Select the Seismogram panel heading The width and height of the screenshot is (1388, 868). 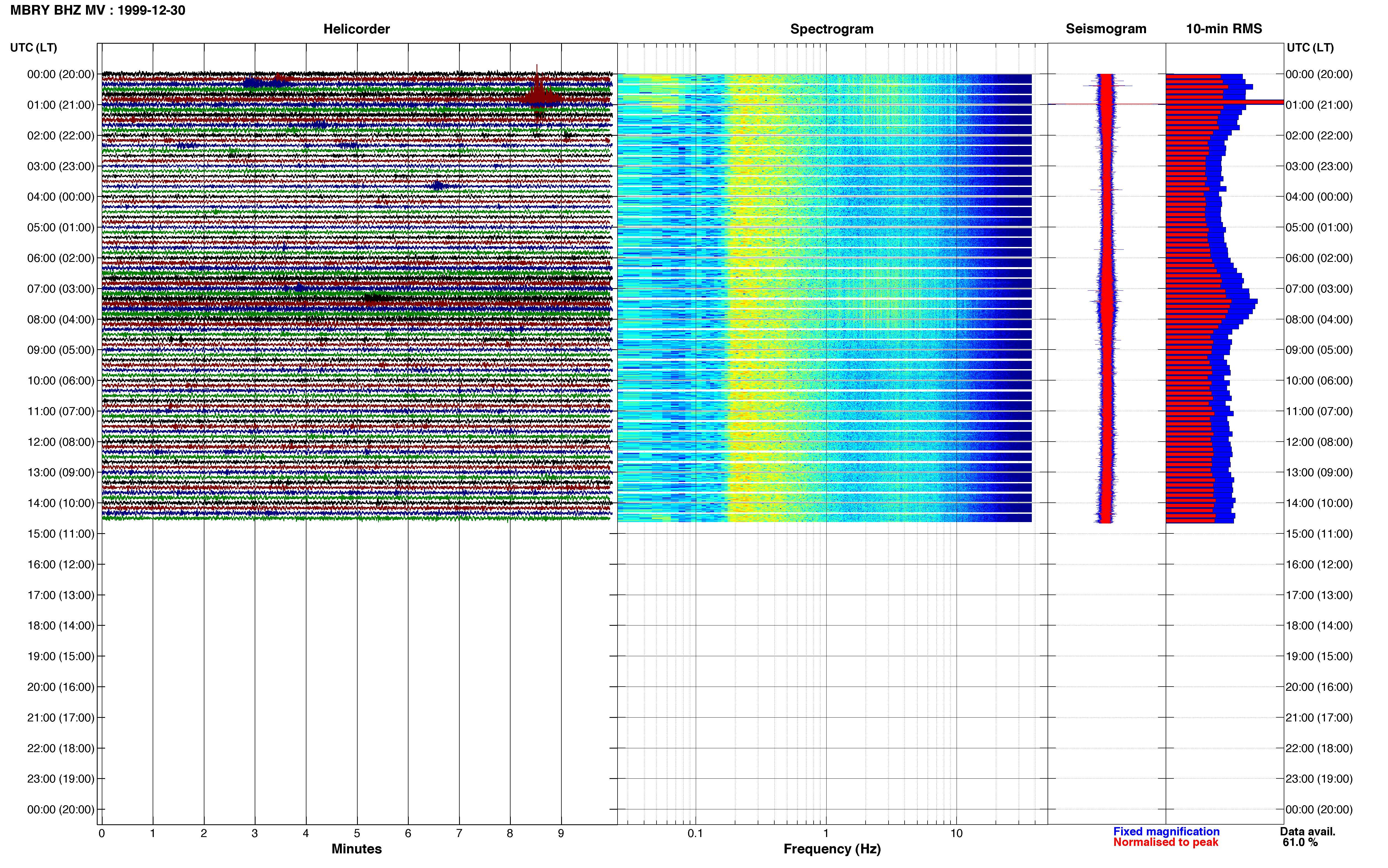click(x=1106, y=29)
